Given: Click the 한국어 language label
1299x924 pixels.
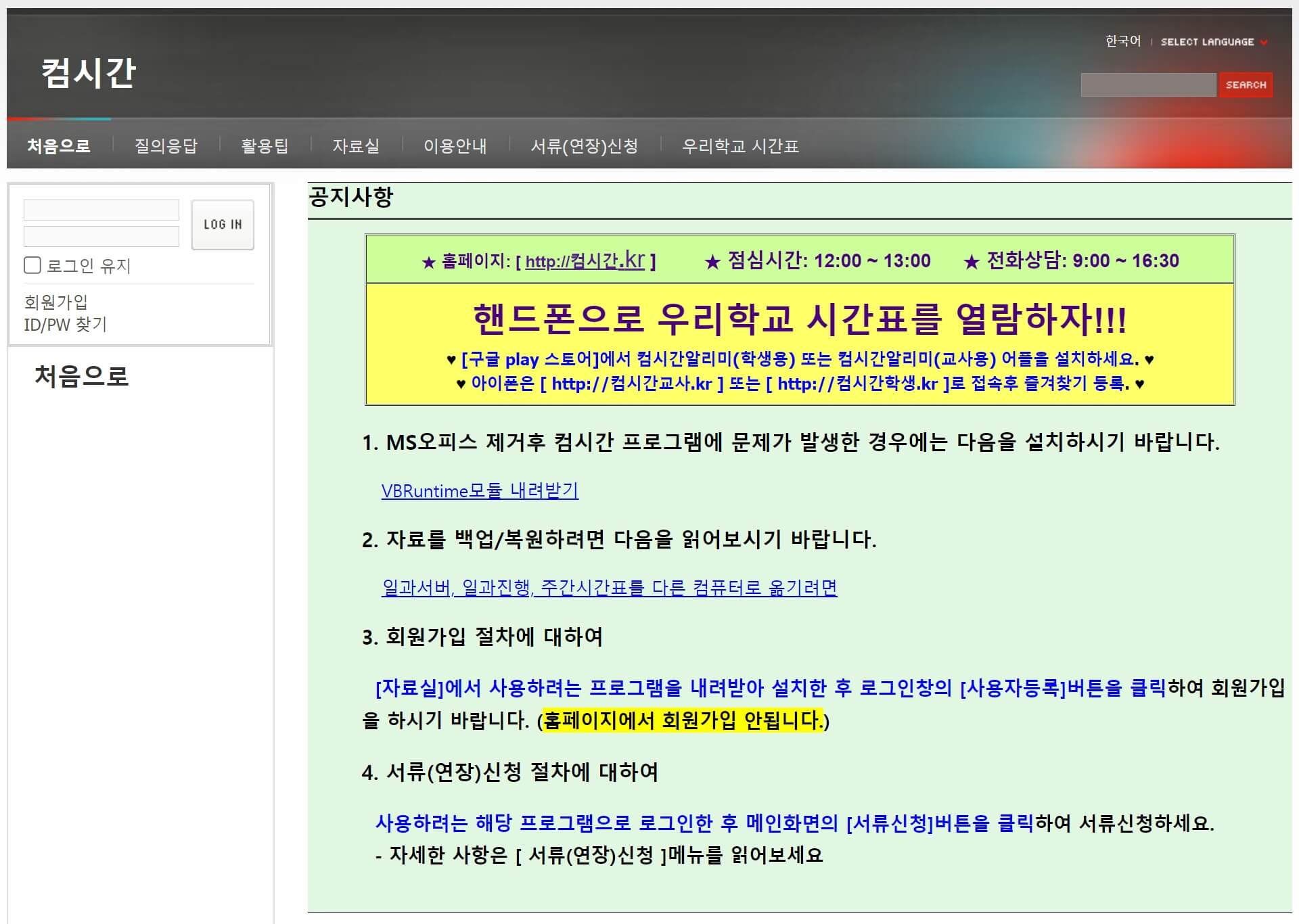Looking at the screenshot, I should (x=1122, y=41).
